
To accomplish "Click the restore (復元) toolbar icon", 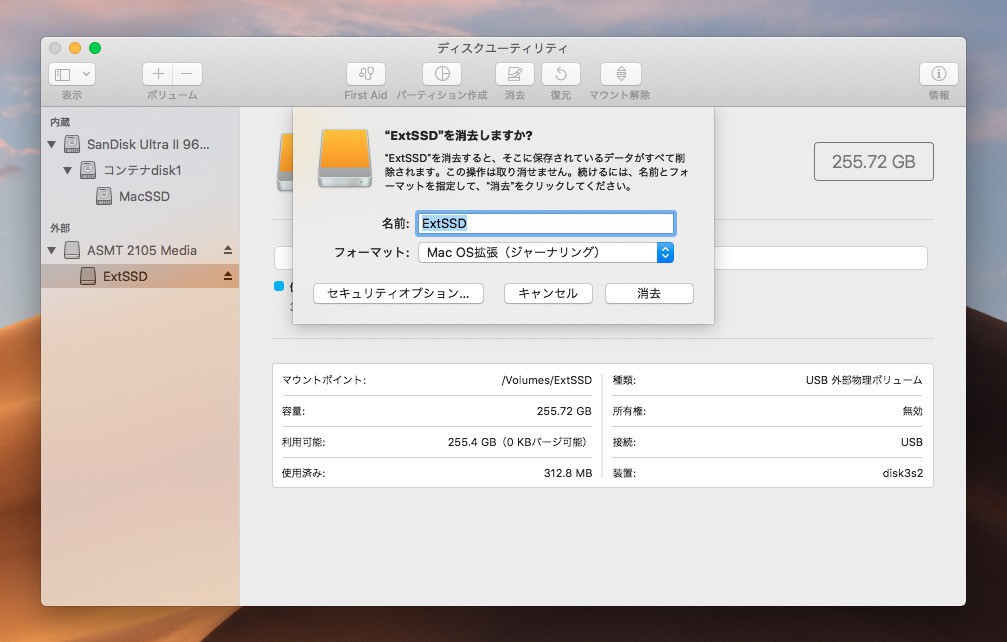I will click(561, 74).
